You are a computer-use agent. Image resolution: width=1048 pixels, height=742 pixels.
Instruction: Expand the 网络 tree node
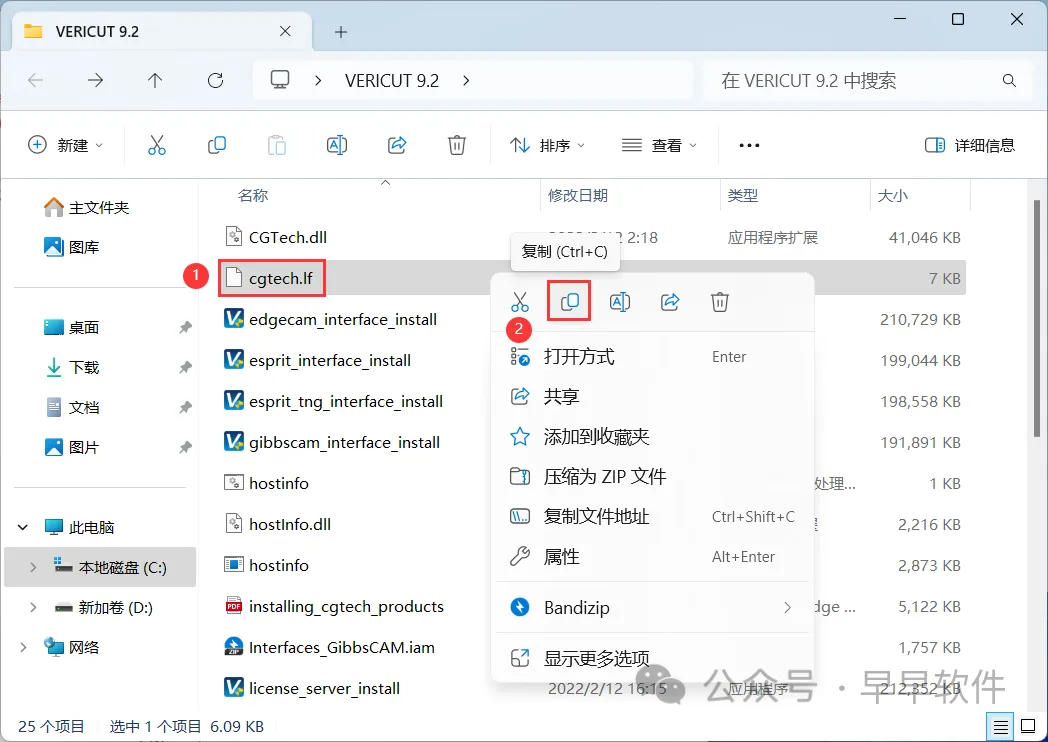pyautogui.click(x=23, y=647)
